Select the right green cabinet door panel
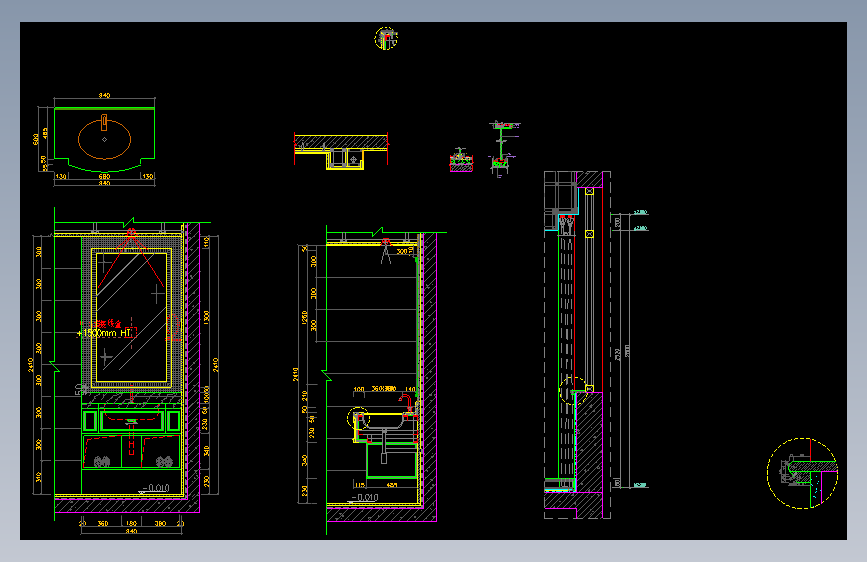Screen dimensions: 867x562 (174, 421)
